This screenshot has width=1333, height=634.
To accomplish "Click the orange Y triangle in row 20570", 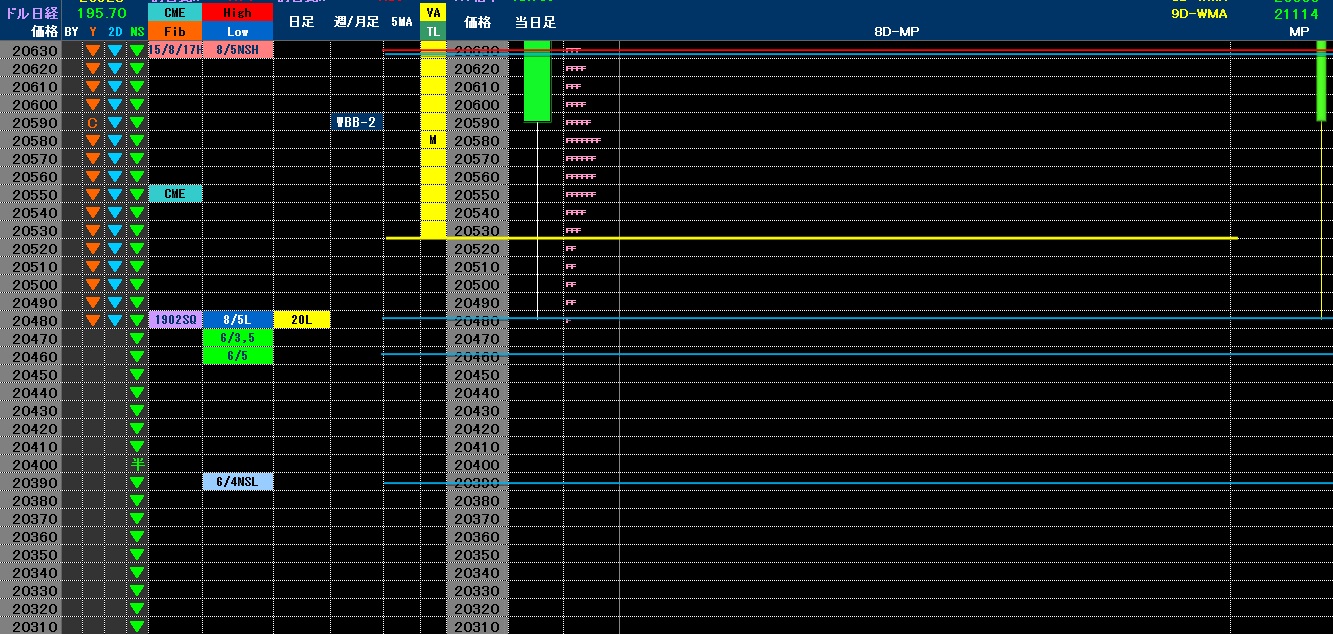I will (x=93, y=158).
